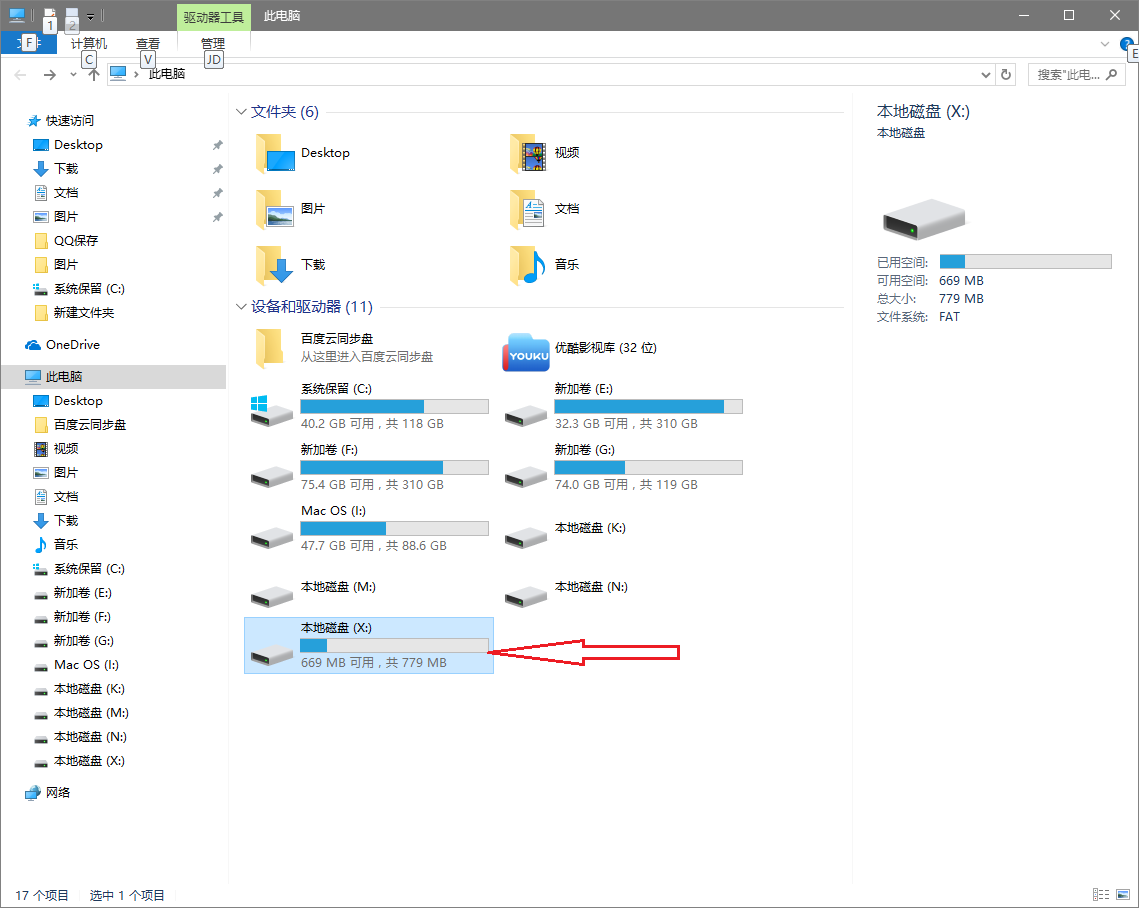Select drive 新加卷 (E:) in the main pane

(x=623, y=406)
